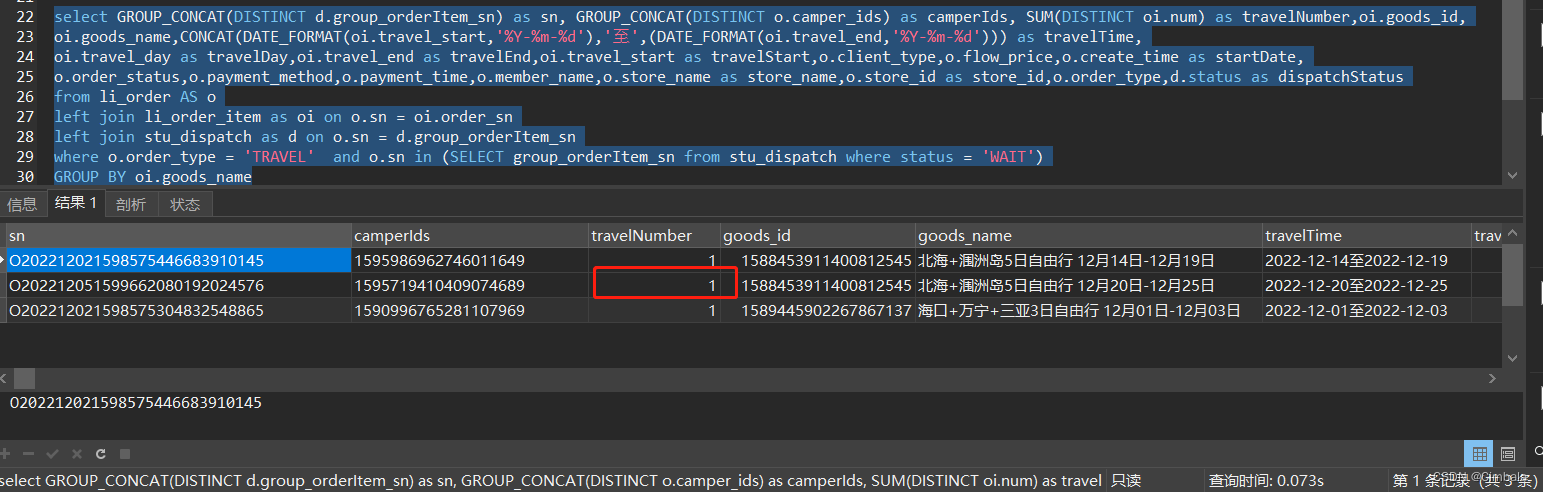Select camperIds cell 1590996765281107969
Image resolution: width=1543 pixels, height=492 pixels.
pyautogui.click(x=470, y=311)
